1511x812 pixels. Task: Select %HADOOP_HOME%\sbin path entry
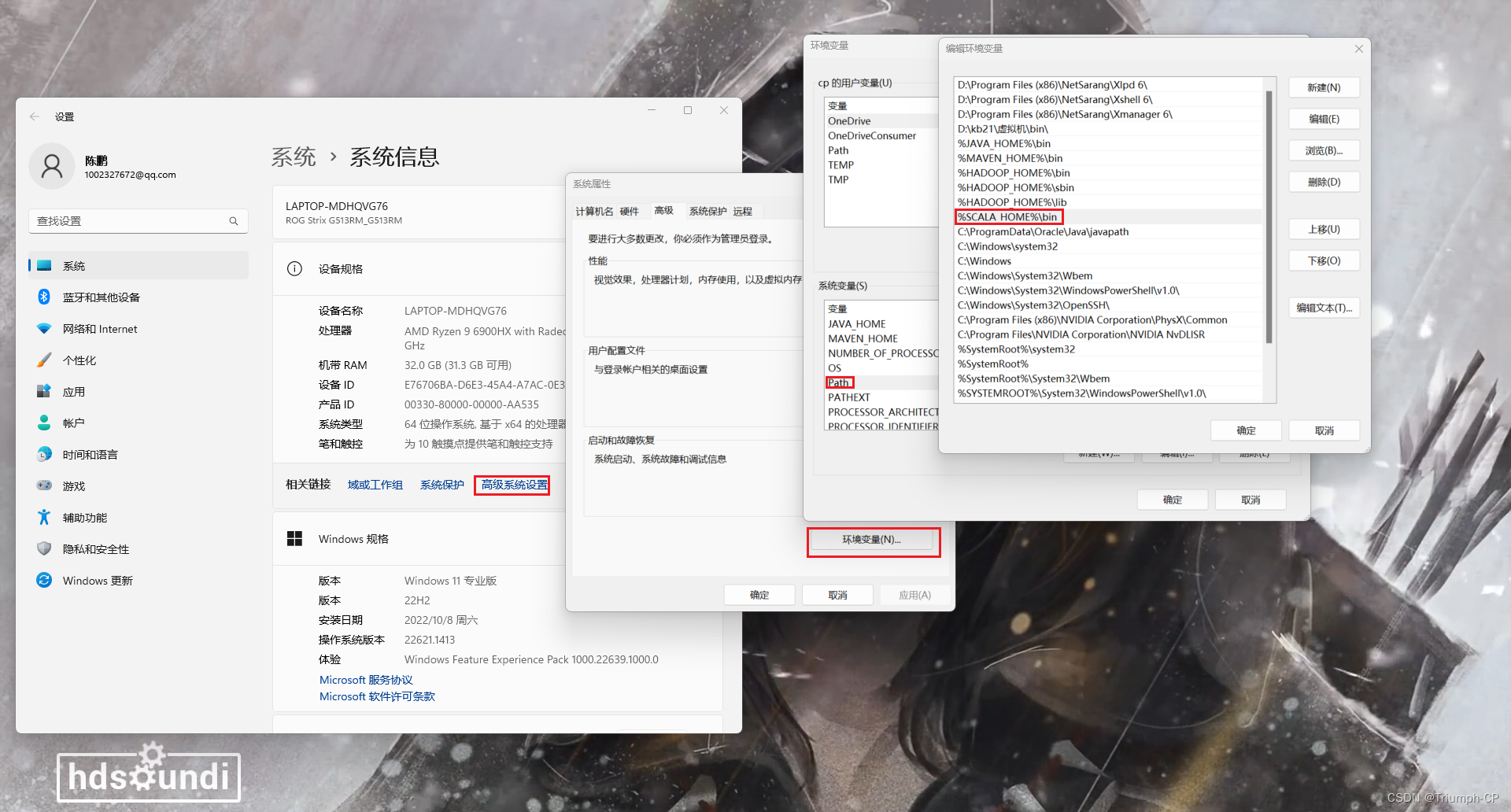tap(1108, 188)
